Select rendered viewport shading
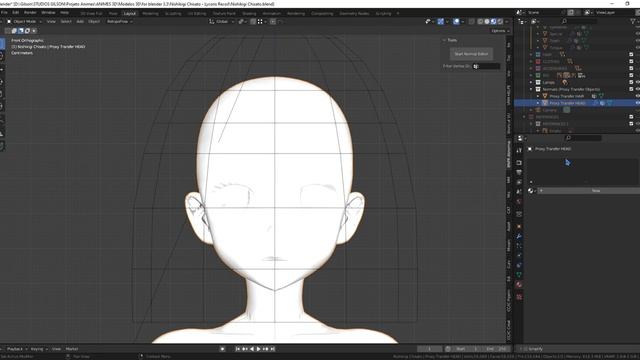Viewport: 640px width, 360px height. pyautogui.click(x=500, y=21)
